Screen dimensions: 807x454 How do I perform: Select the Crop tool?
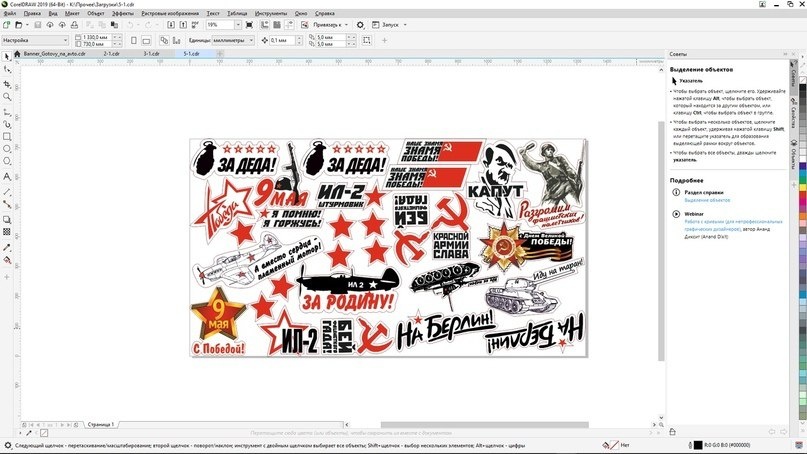(x=7, y=83)
